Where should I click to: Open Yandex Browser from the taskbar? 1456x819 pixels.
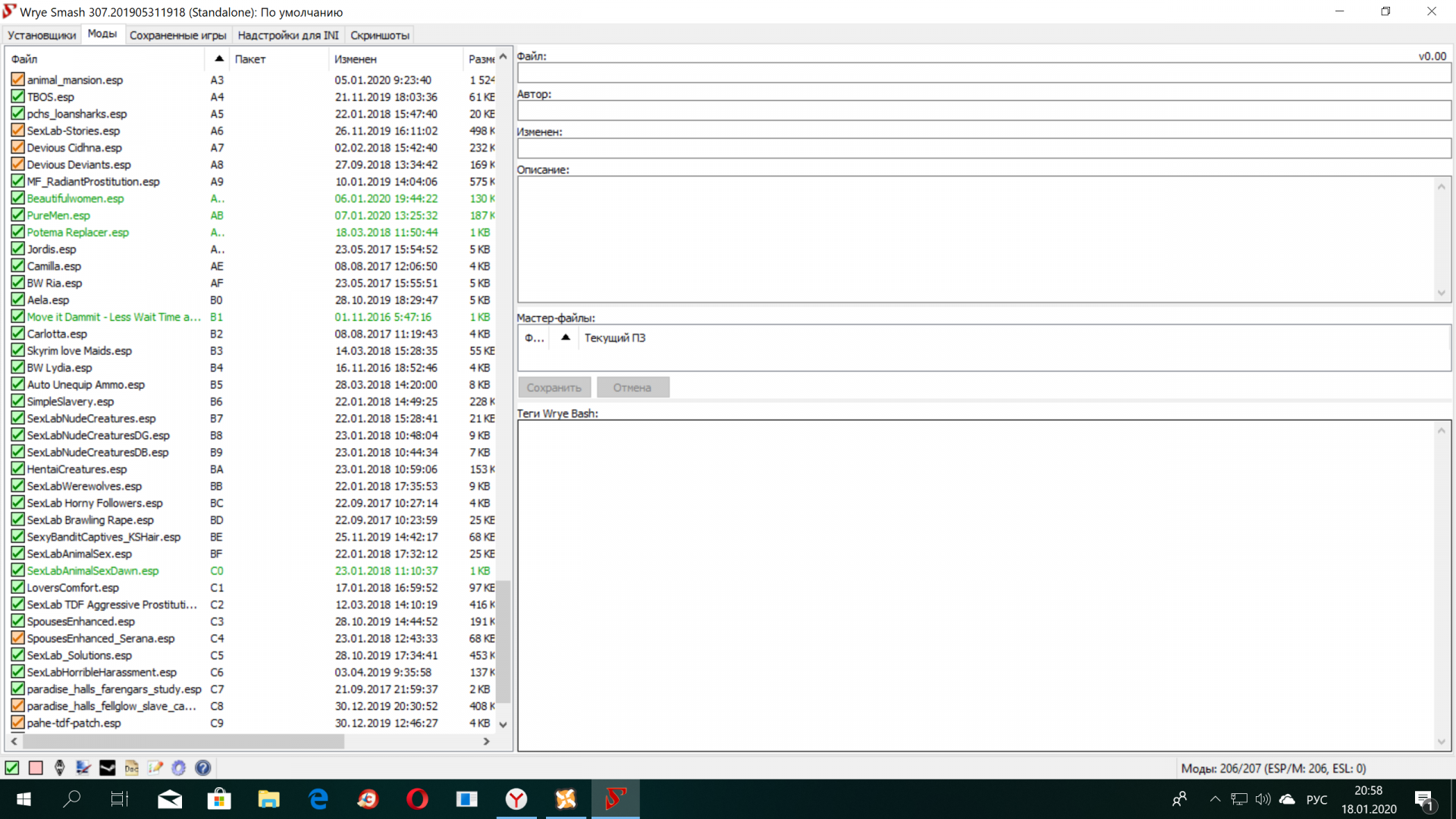point(516,799)
